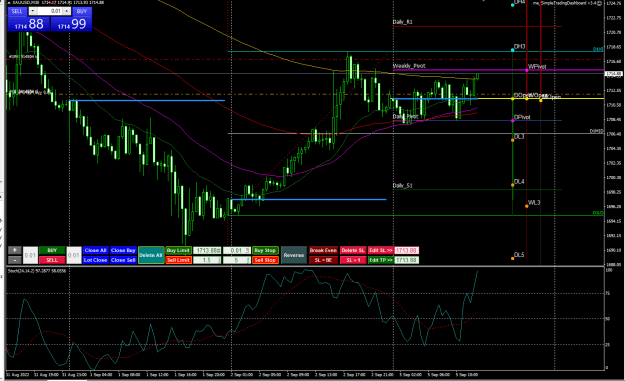Click the Lot Close button
The image size is (625, 381).
click(96, 260)
